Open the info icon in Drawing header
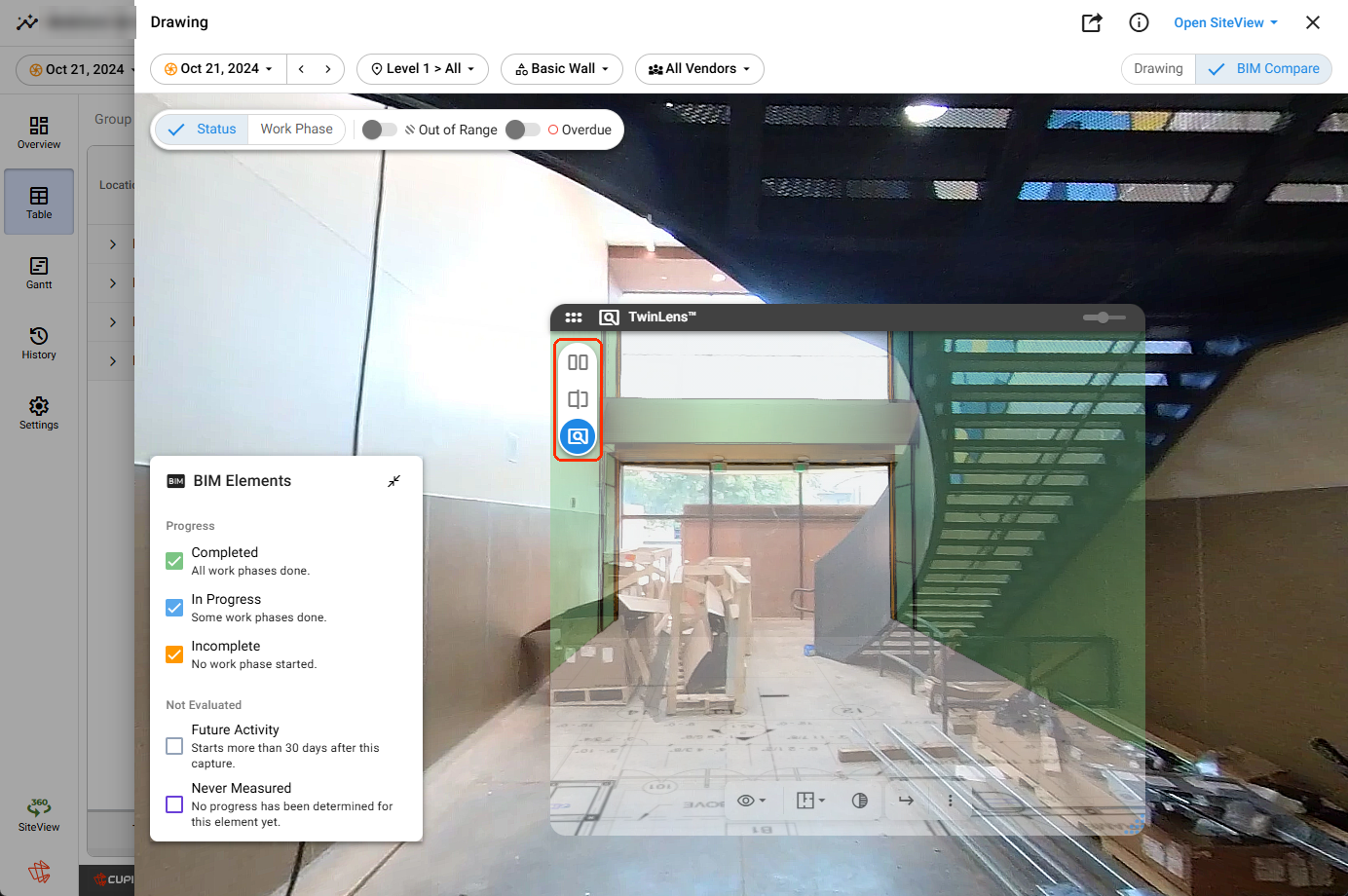1348x896 pixels. pos(1139,22)
